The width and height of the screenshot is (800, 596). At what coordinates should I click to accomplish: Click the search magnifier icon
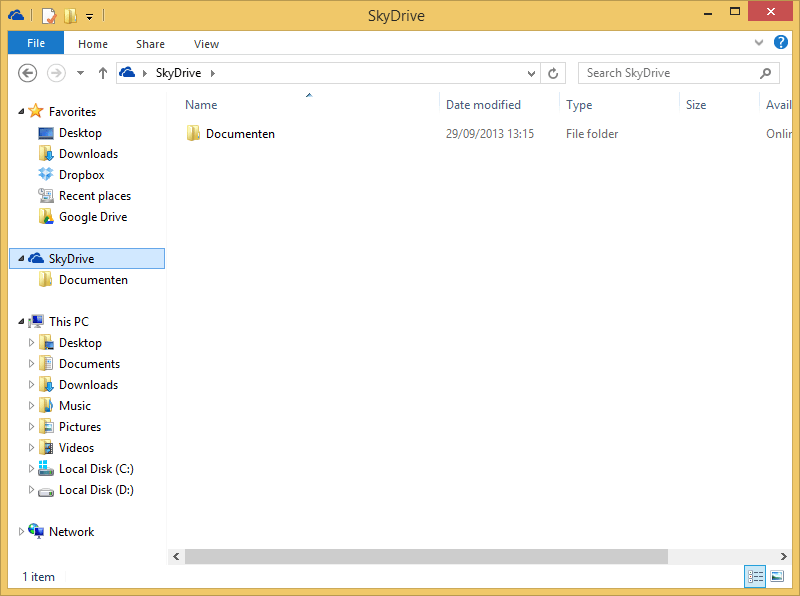765,73
